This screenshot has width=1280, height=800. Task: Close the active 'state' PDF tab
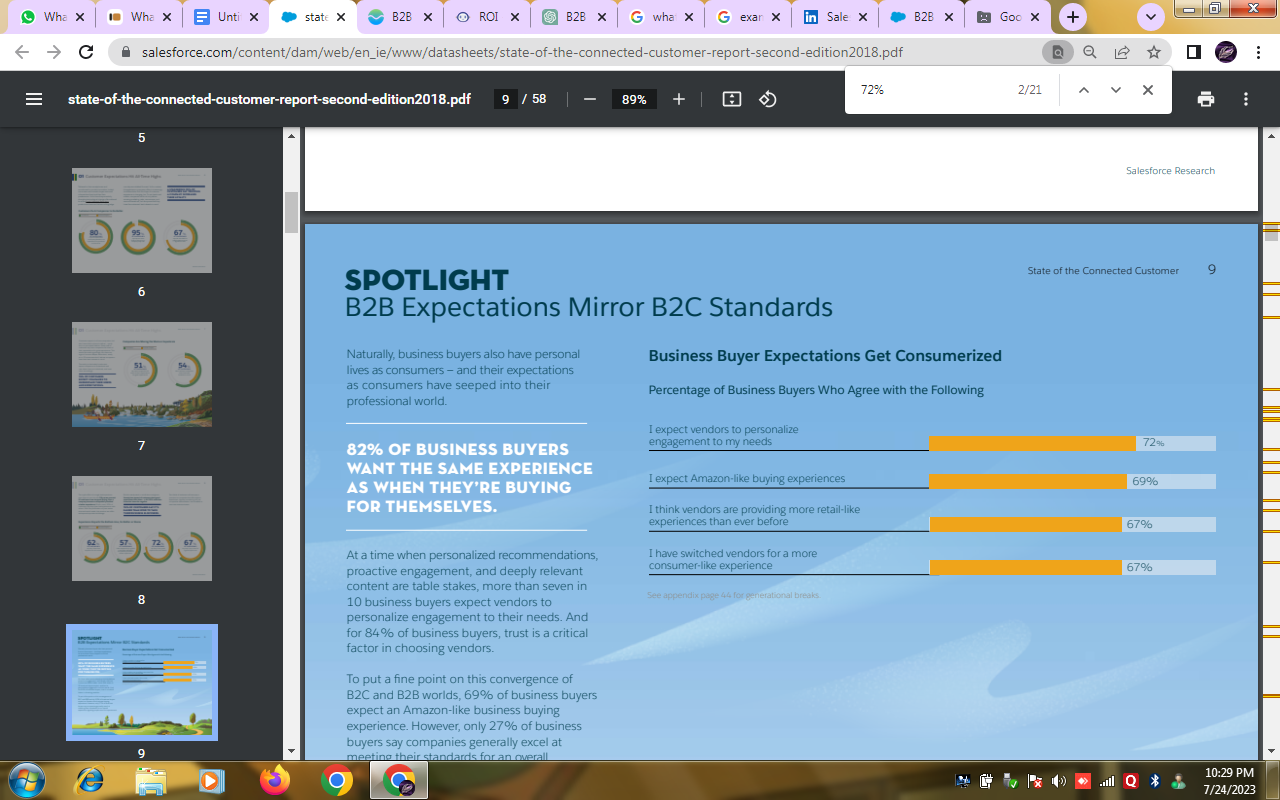(340, 17)
